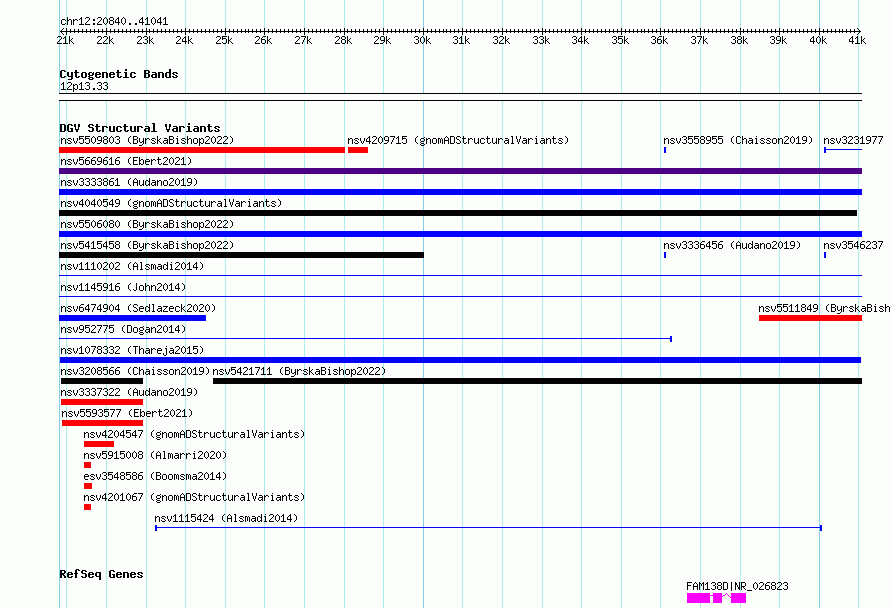The height and width of the screenshot is (608, 890).
Task: Click the esv3548586 (Boomsma2014) label
Action: 155,476
